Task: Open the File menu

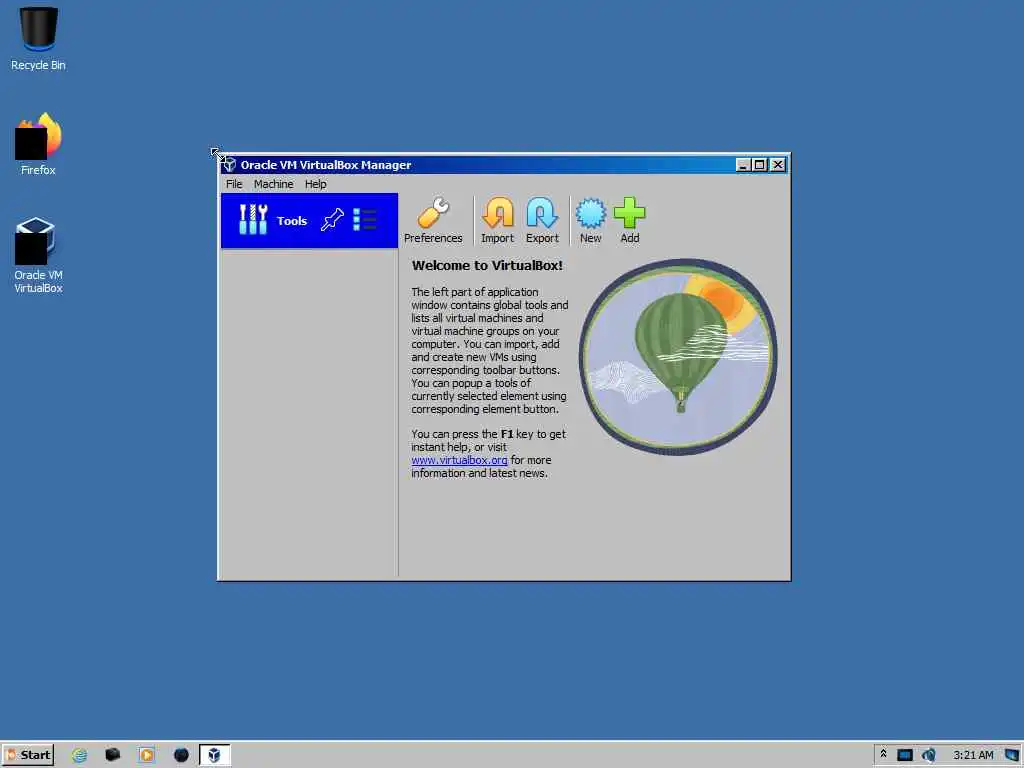Action: [234, 184]
